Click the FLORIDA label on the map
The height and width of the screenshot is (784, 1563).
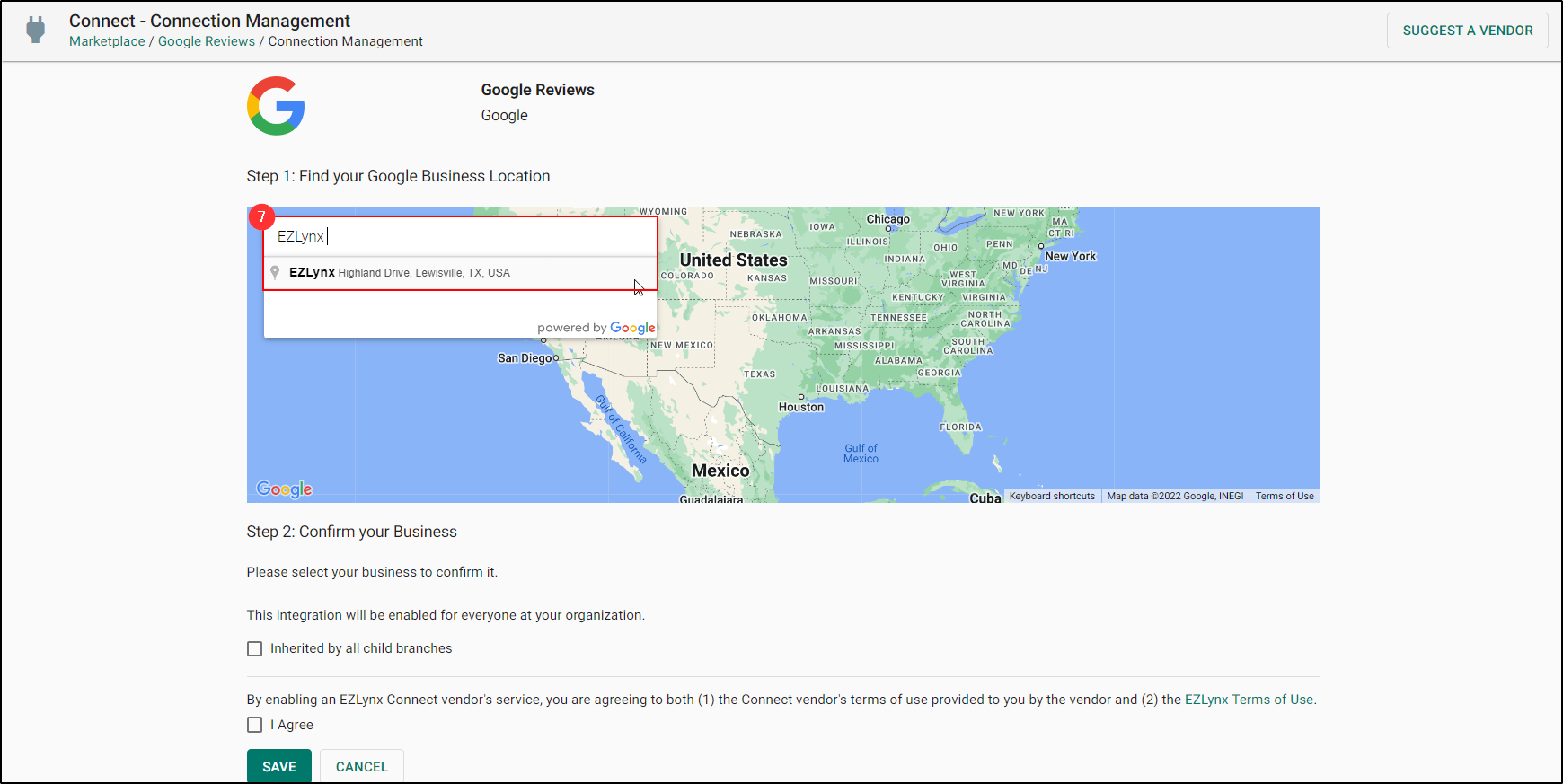[x=961, y=427]
